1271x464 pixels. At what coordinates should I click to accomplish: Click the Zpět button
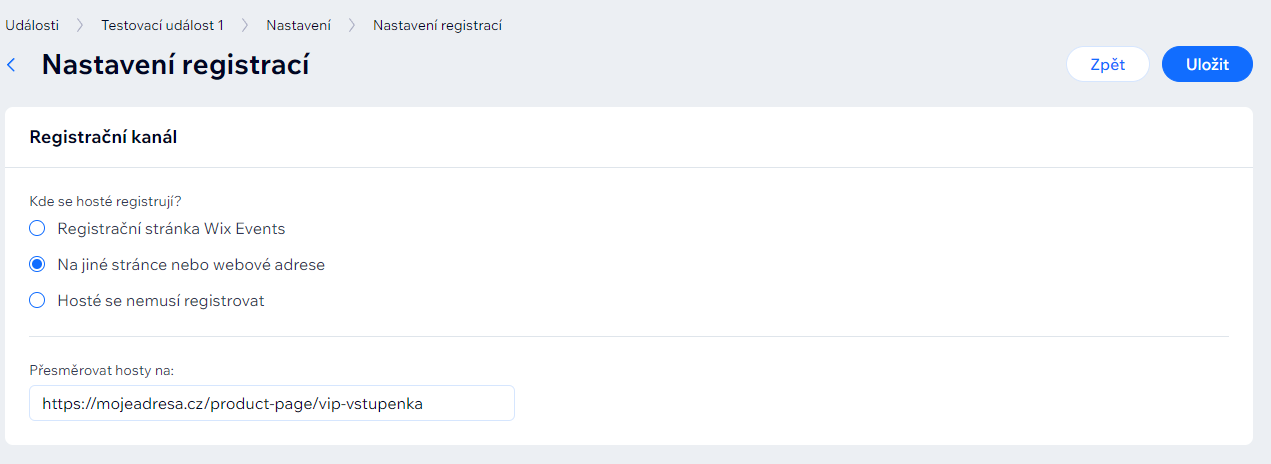[x=1108, y=64]
